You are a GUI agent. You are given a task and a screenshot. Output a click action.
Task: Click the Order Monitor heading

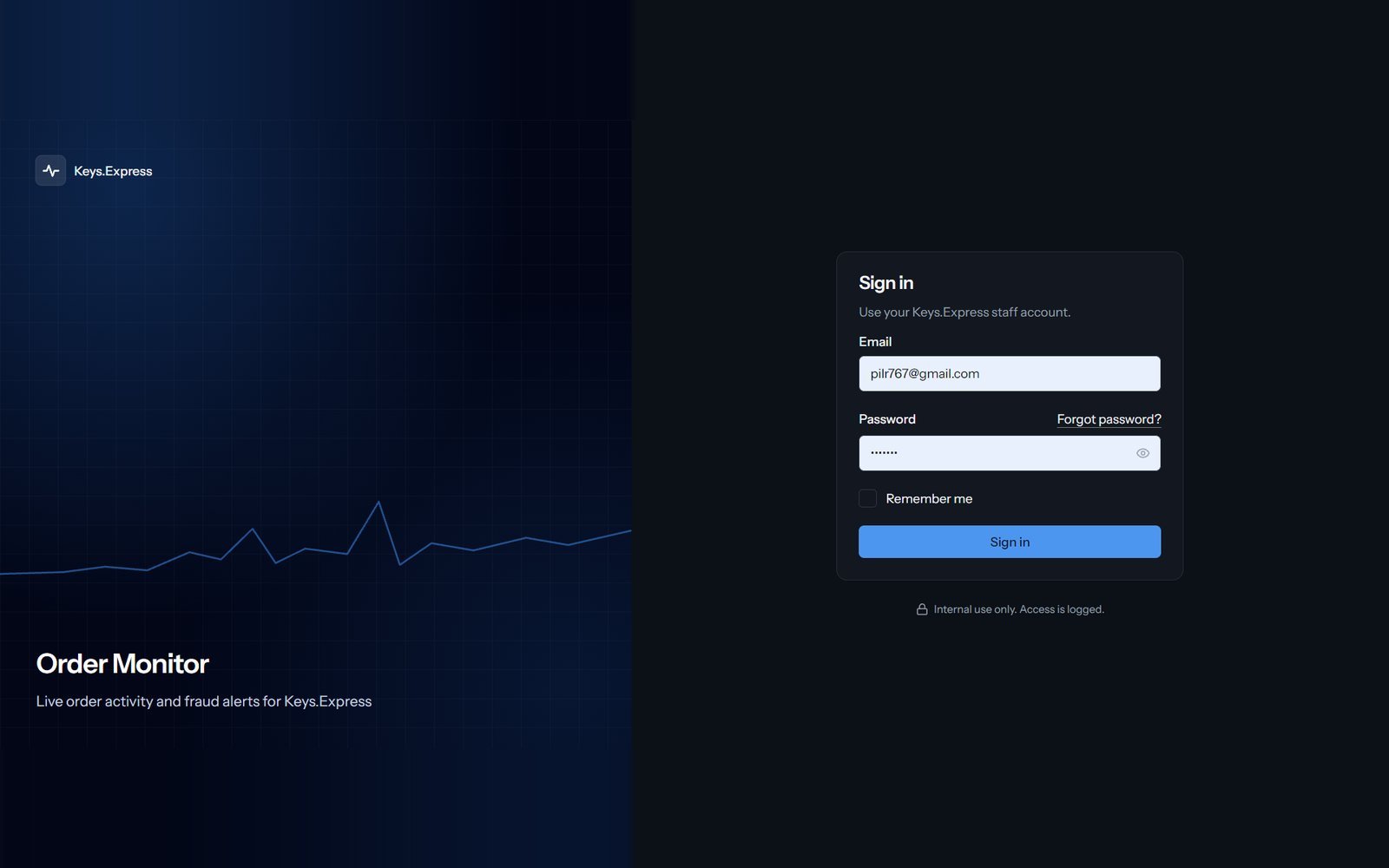[x=122, y=664]
